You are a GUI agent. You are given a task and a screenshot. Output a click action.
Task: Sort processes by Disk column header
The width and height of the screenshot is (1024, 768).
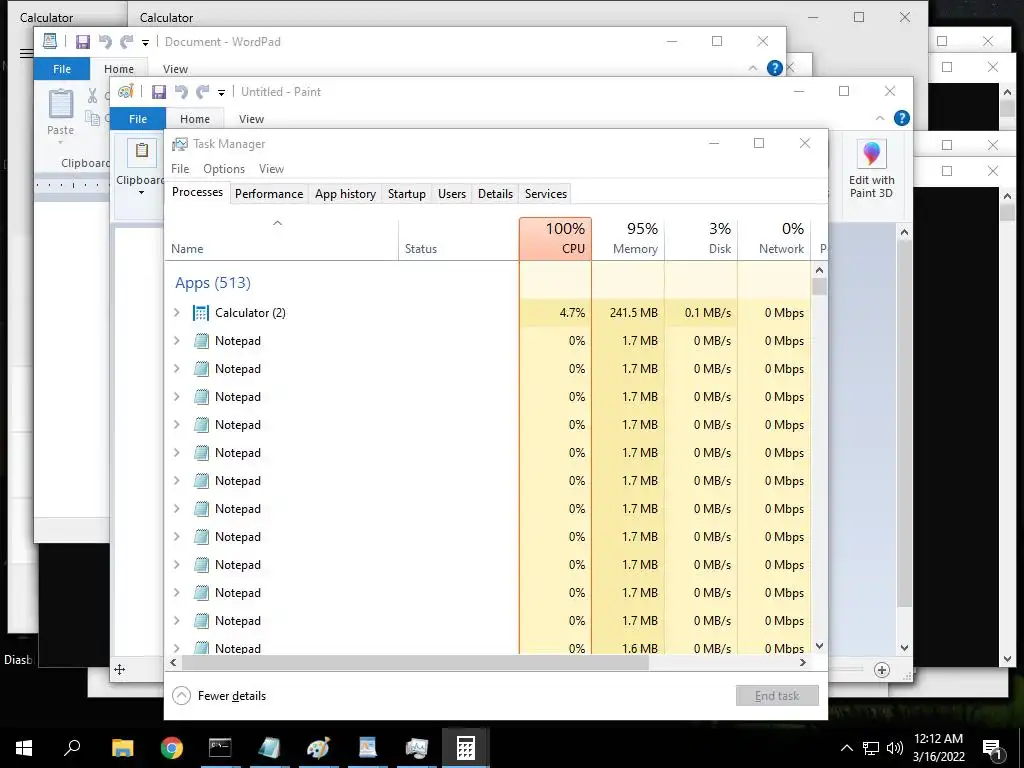pos(701,239)
